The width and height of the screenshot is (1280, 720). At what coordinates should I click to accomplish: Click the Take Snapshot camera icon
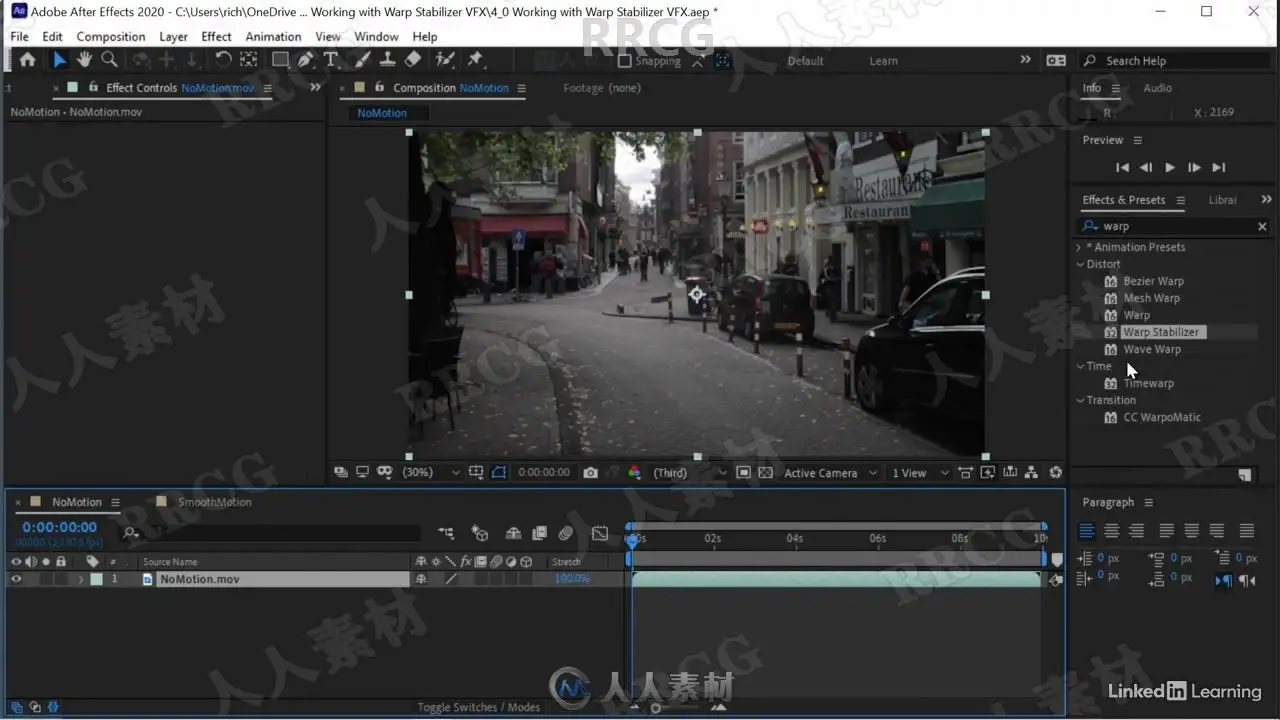(x=591, y=473)
